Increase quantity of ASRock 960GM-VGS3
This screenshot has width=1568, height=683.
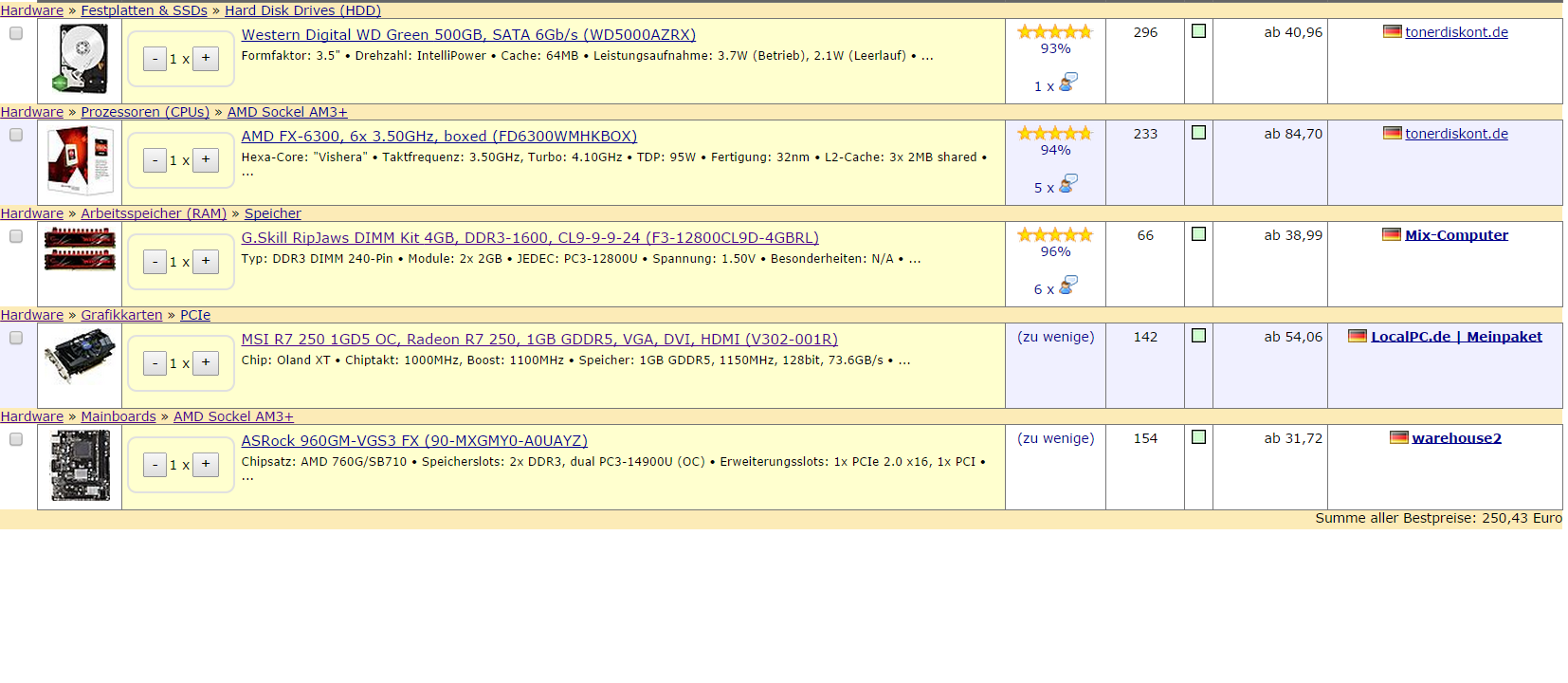point(206,465)
